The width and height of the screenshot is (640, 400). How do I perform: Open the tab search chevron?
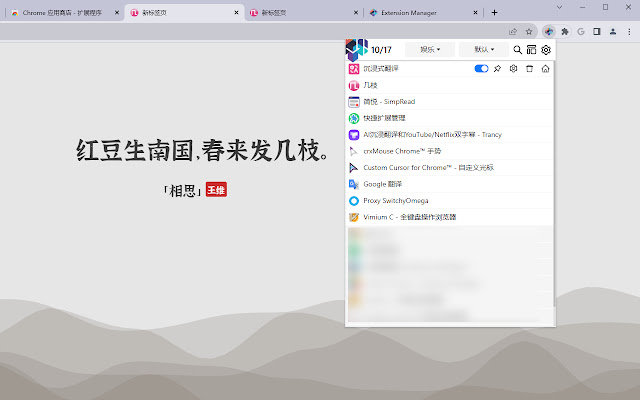(559, 7)
